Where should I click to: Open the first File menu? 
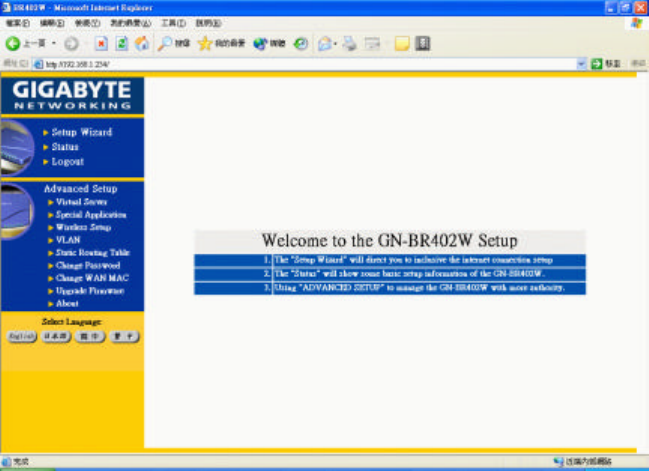[17, 23]
